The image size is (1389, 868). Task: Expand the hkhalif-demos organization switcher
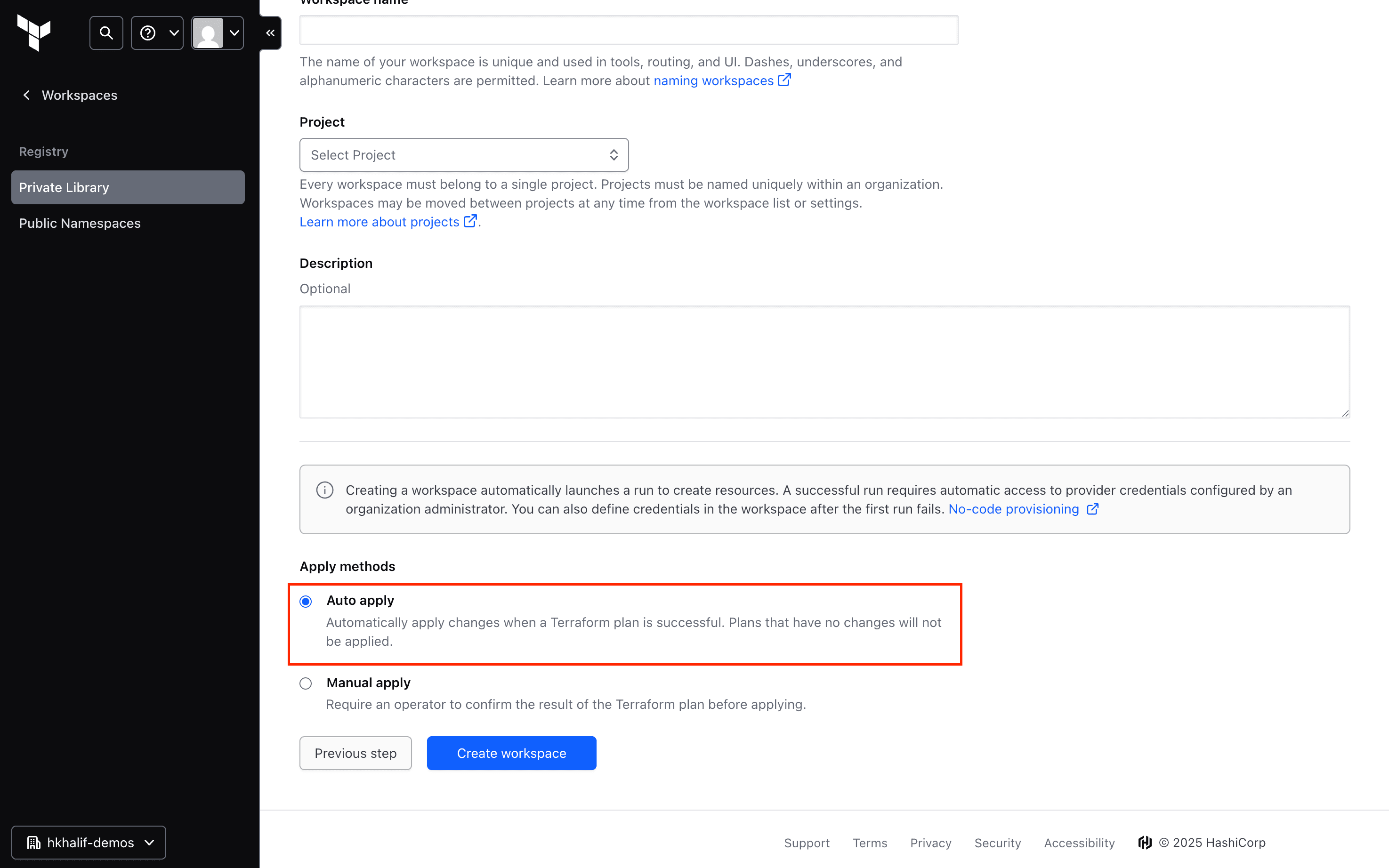[x=89, y=842]
